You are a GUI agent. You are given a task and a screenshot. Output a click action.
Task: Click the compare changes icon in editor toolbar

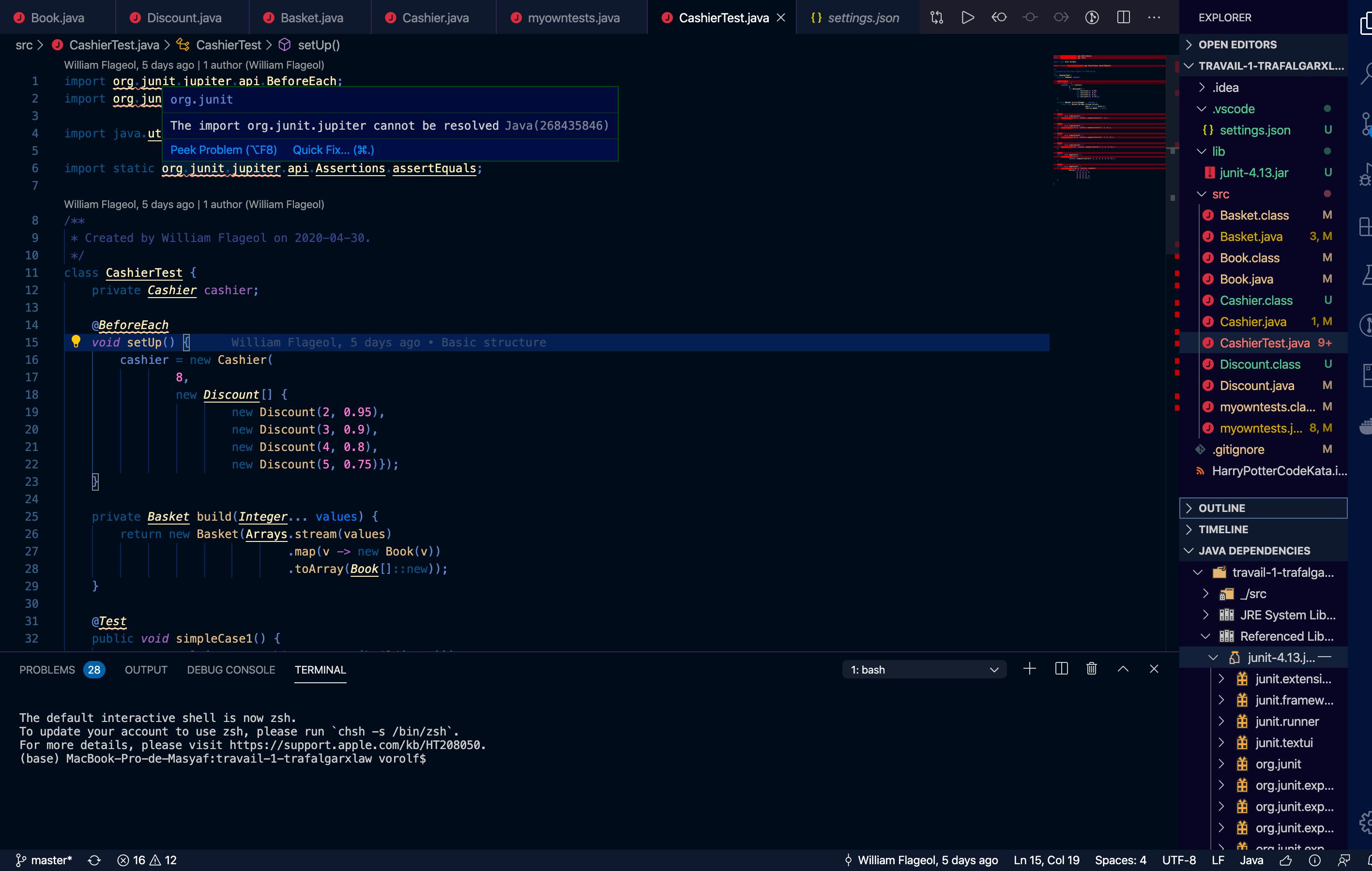click(937, 17)
